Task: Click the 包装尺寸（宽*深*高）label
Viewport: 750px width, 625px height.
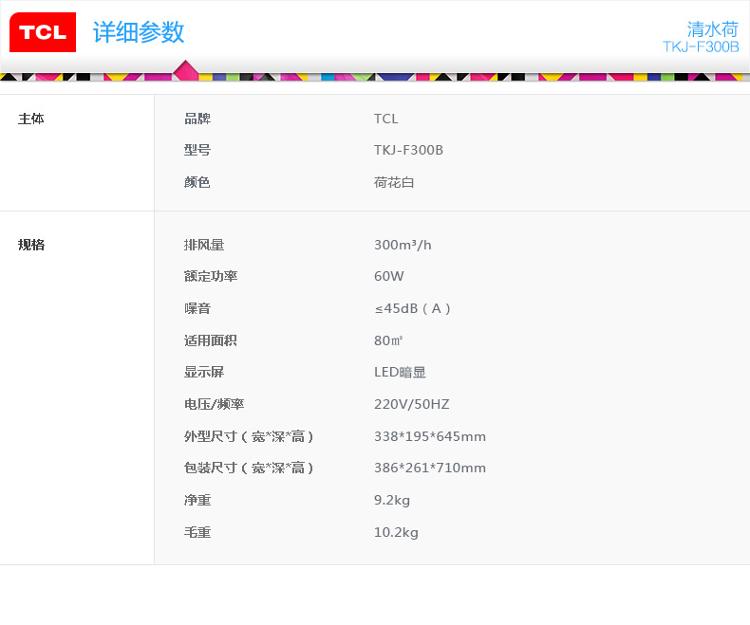Action: click(249, 468)
